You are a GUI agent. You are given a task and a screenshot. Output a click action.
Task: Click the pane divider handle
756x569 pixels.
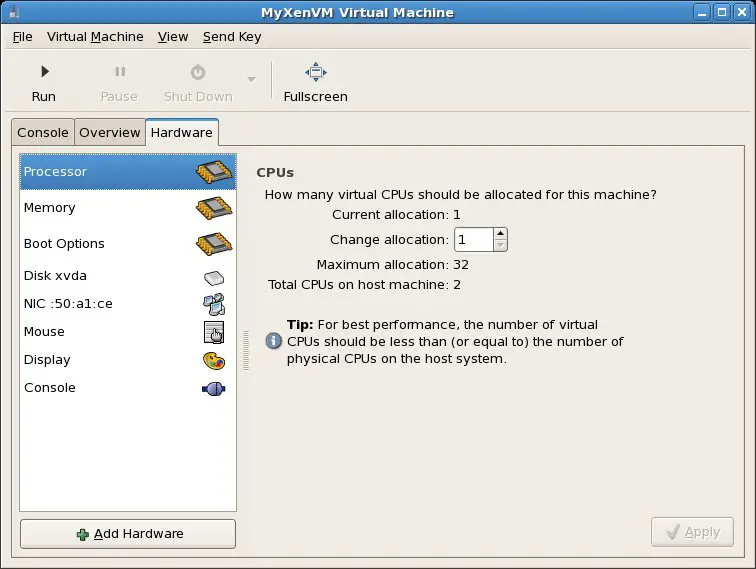pyautogui.click(x=246, y=351)
